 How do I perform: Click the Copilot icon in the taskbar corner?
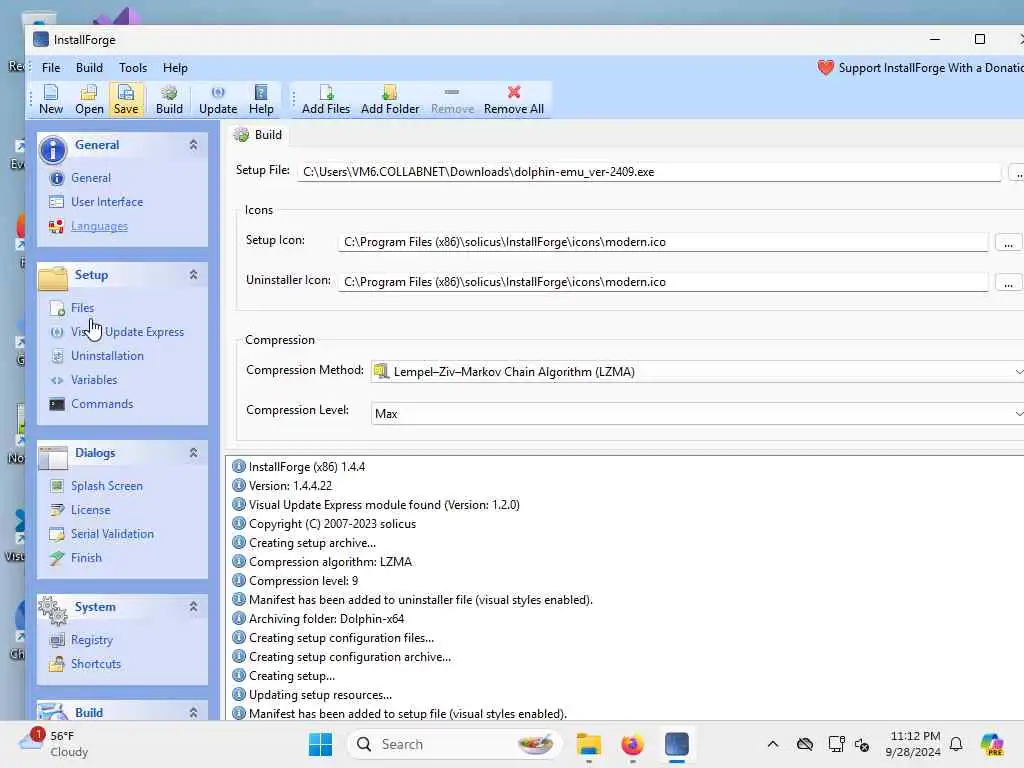pyautogui.click(x=992, y=744)
